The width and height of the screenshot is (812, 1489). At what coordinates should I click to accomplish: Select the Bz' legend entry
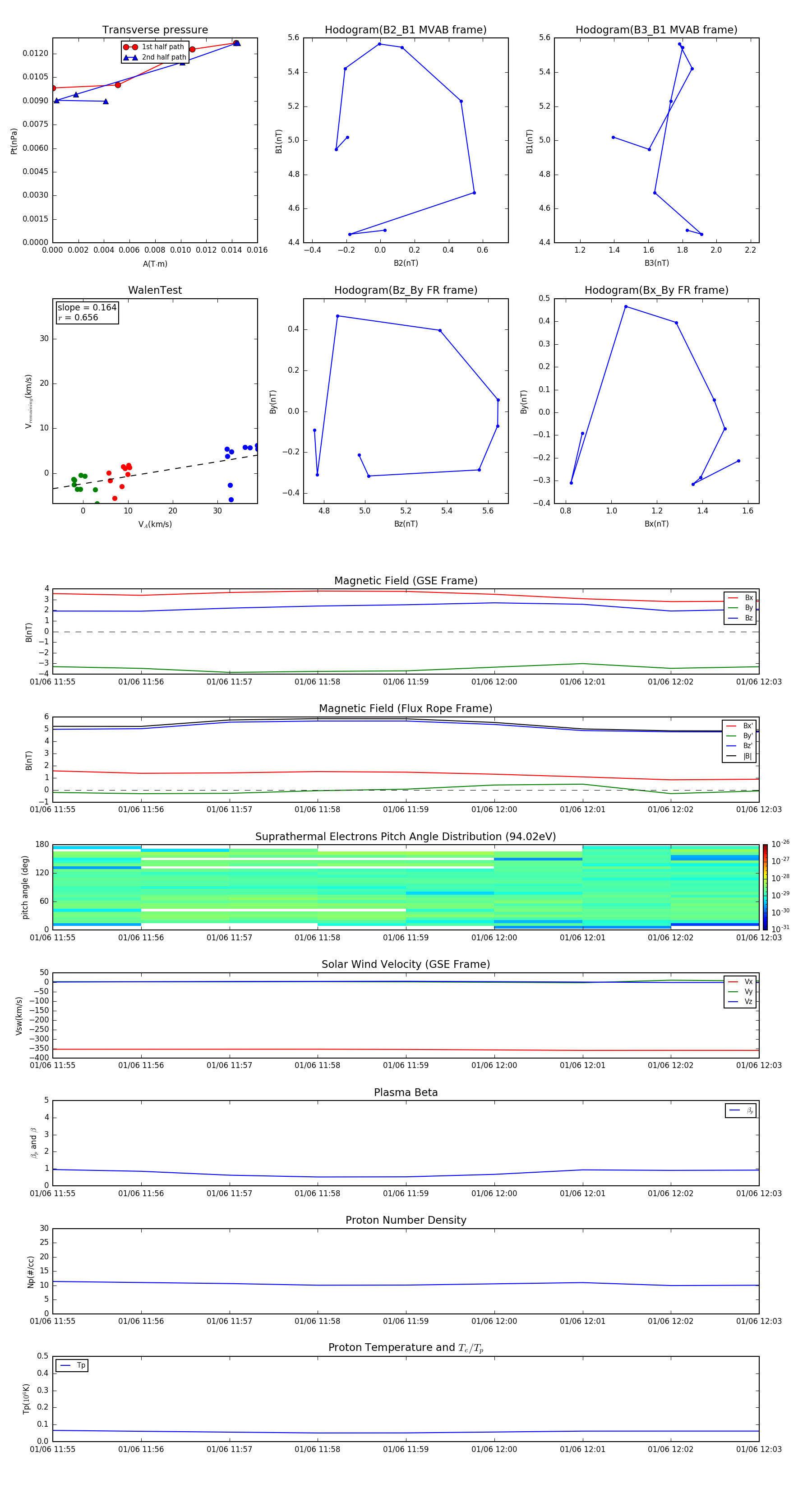[740, 746]
